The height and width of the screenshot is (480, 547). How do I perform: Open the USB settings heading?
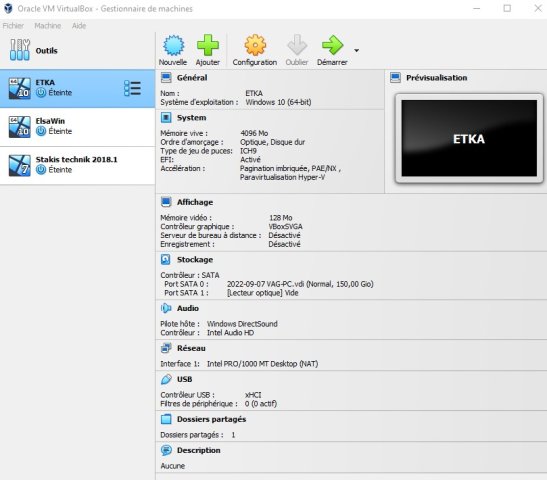pos(185,379)
